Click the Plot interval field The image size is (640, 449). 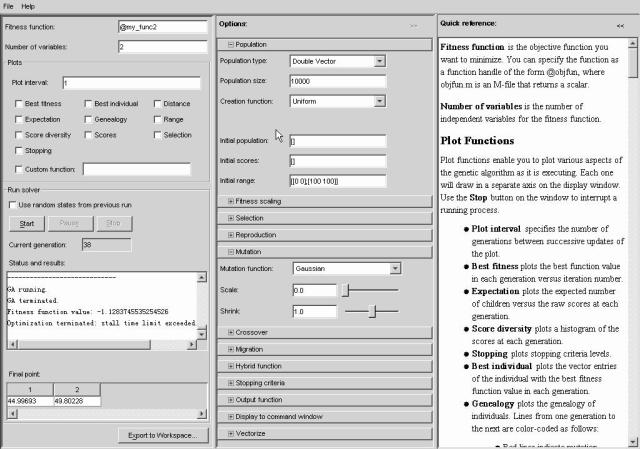131,83
